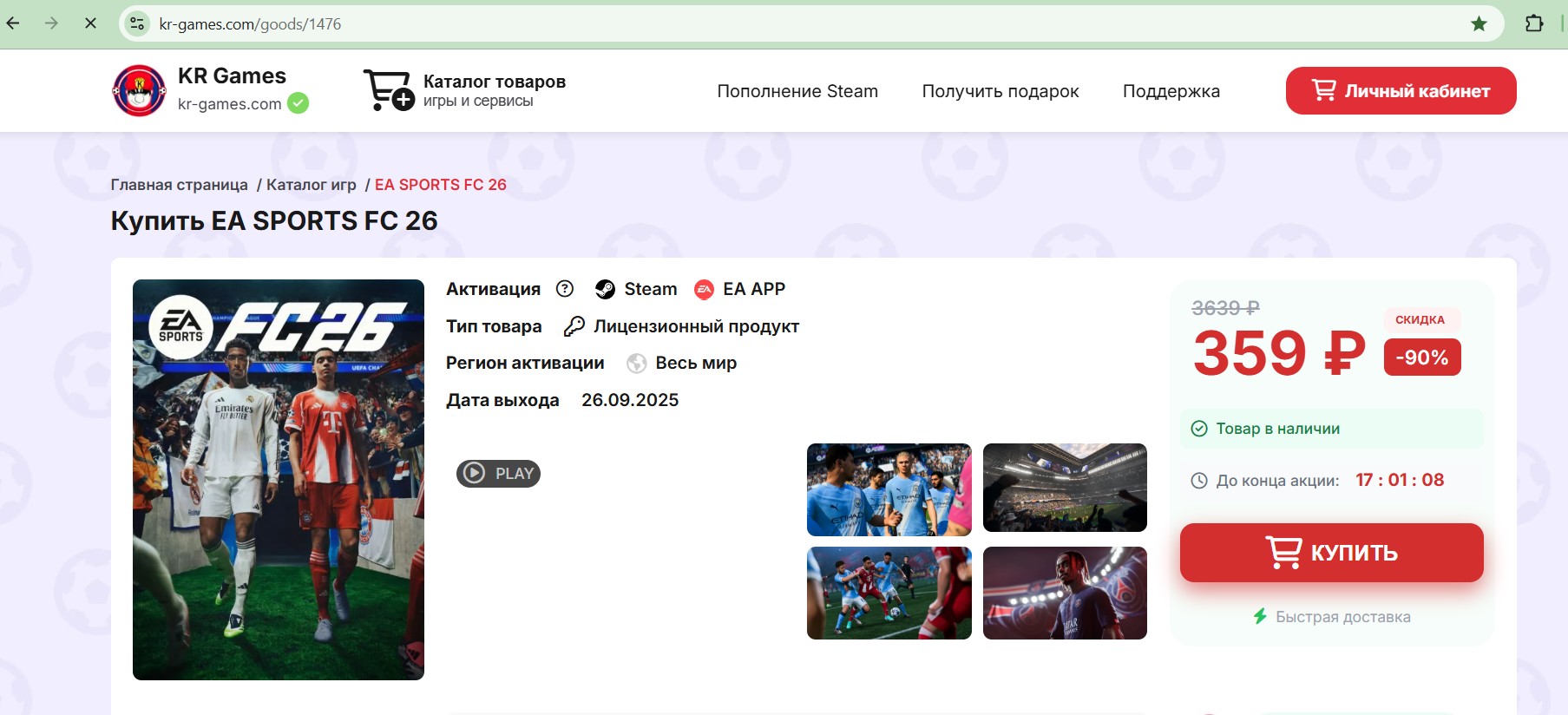Viewport: 1568px width, 715px height.
Task: Open the Получить подарок menu item
Action: pos(1000,91)
